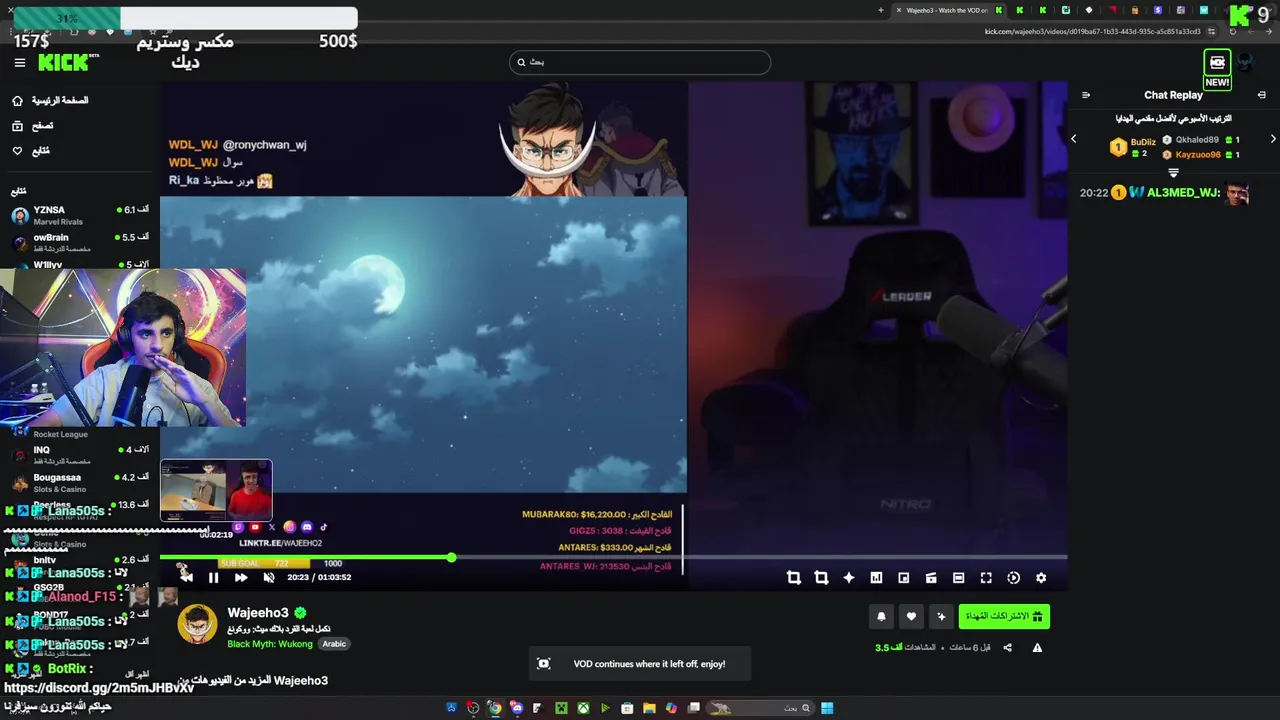Open File Explorer from the taskbar
1280x720 pixels.
[x=649, y=708]
